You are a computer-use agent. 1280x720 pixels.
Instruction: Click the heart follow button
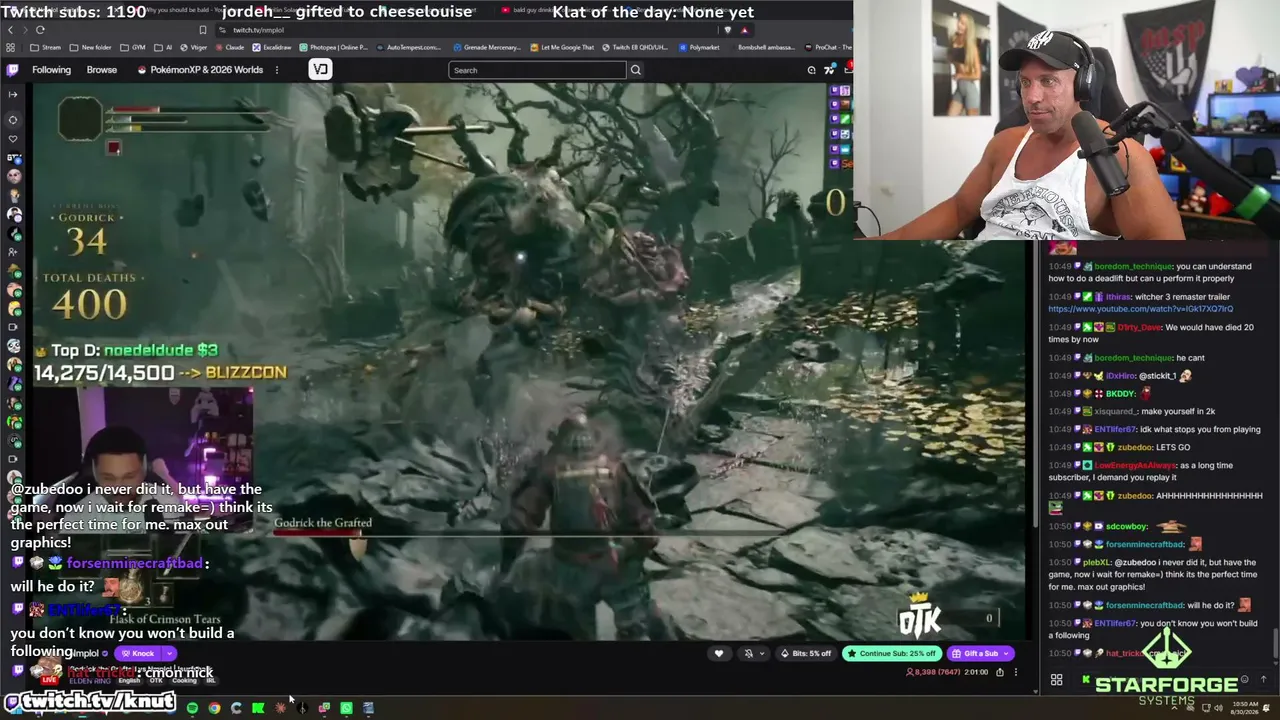[x=718, y=654]
